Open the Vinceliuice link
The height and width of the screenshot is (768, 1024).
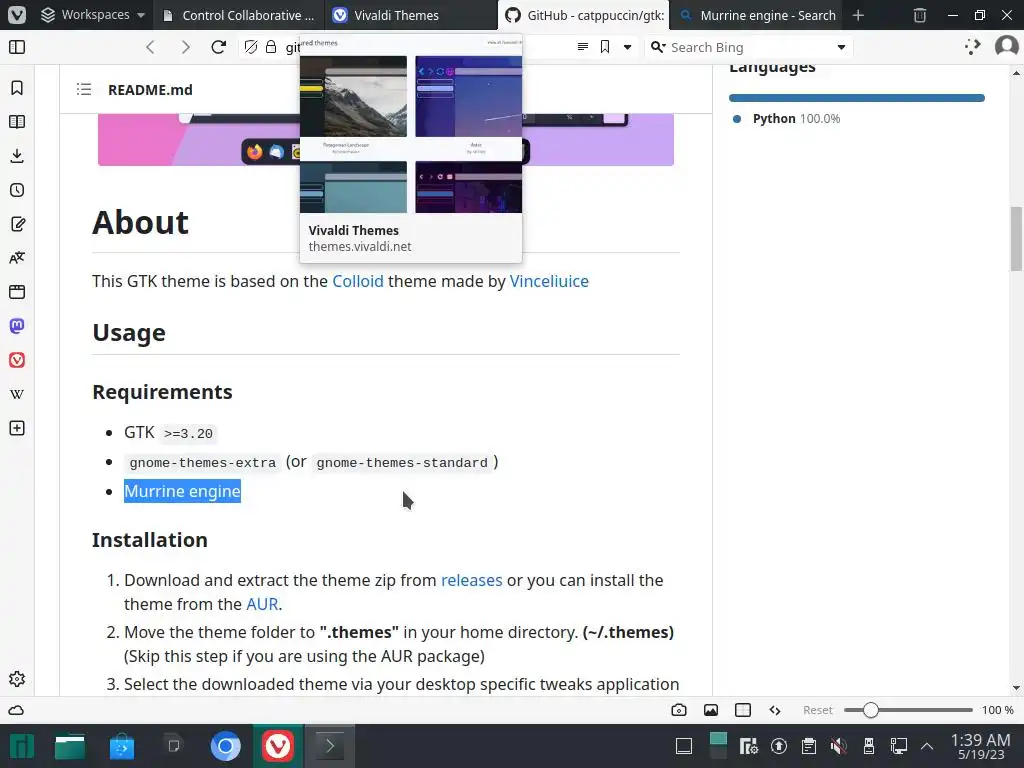[x=549, y=281]
